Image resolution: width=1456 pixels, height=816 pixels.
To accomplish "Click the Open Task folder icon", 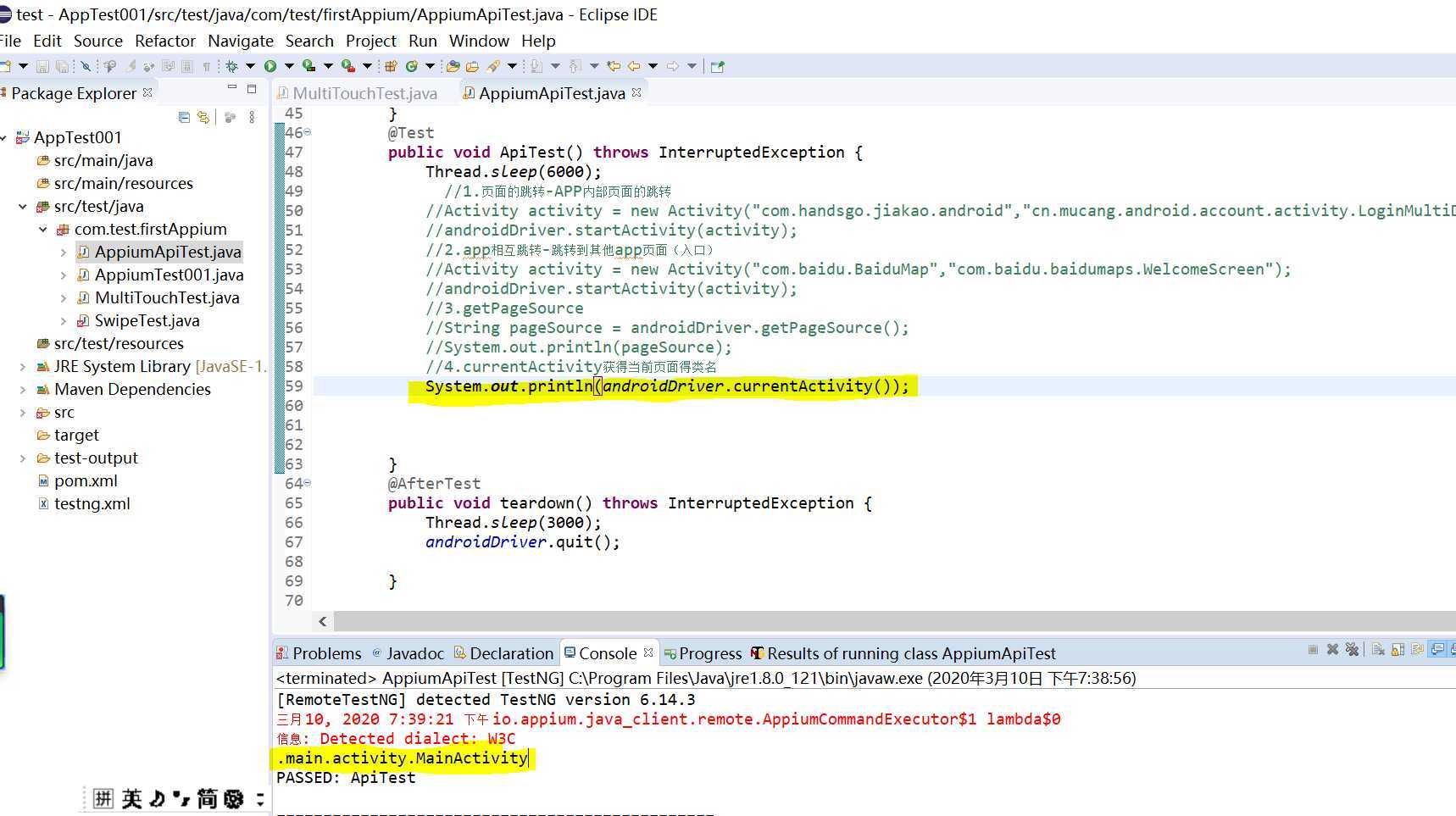I will [x=472, y=66].
